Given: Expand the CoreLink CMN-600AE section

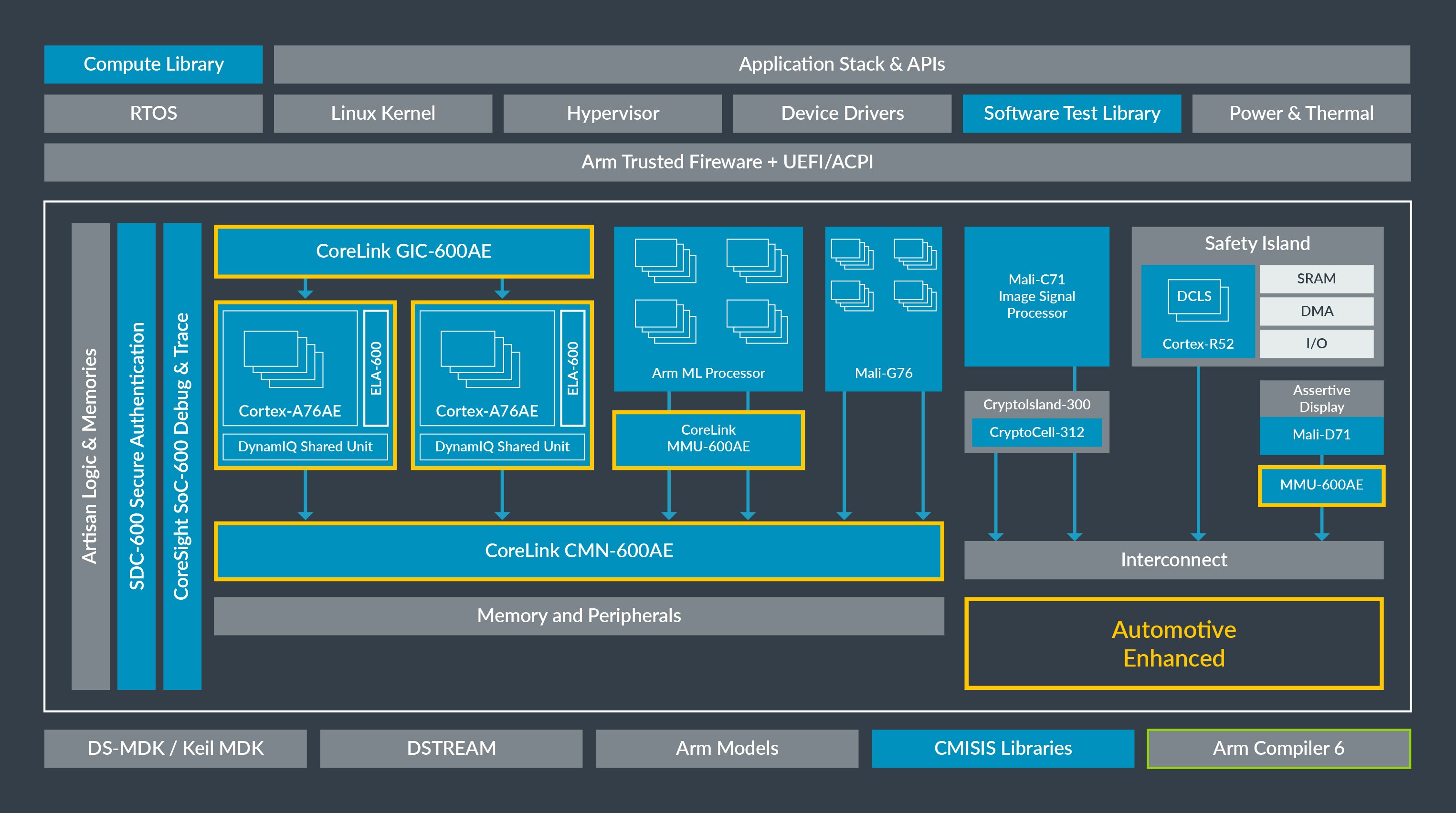Looking at the screenshot, I should [578, 552].
